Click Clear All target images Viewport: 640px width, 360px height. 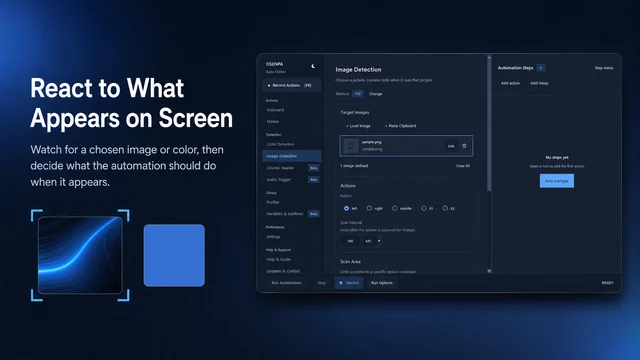(x=462, y=166)
